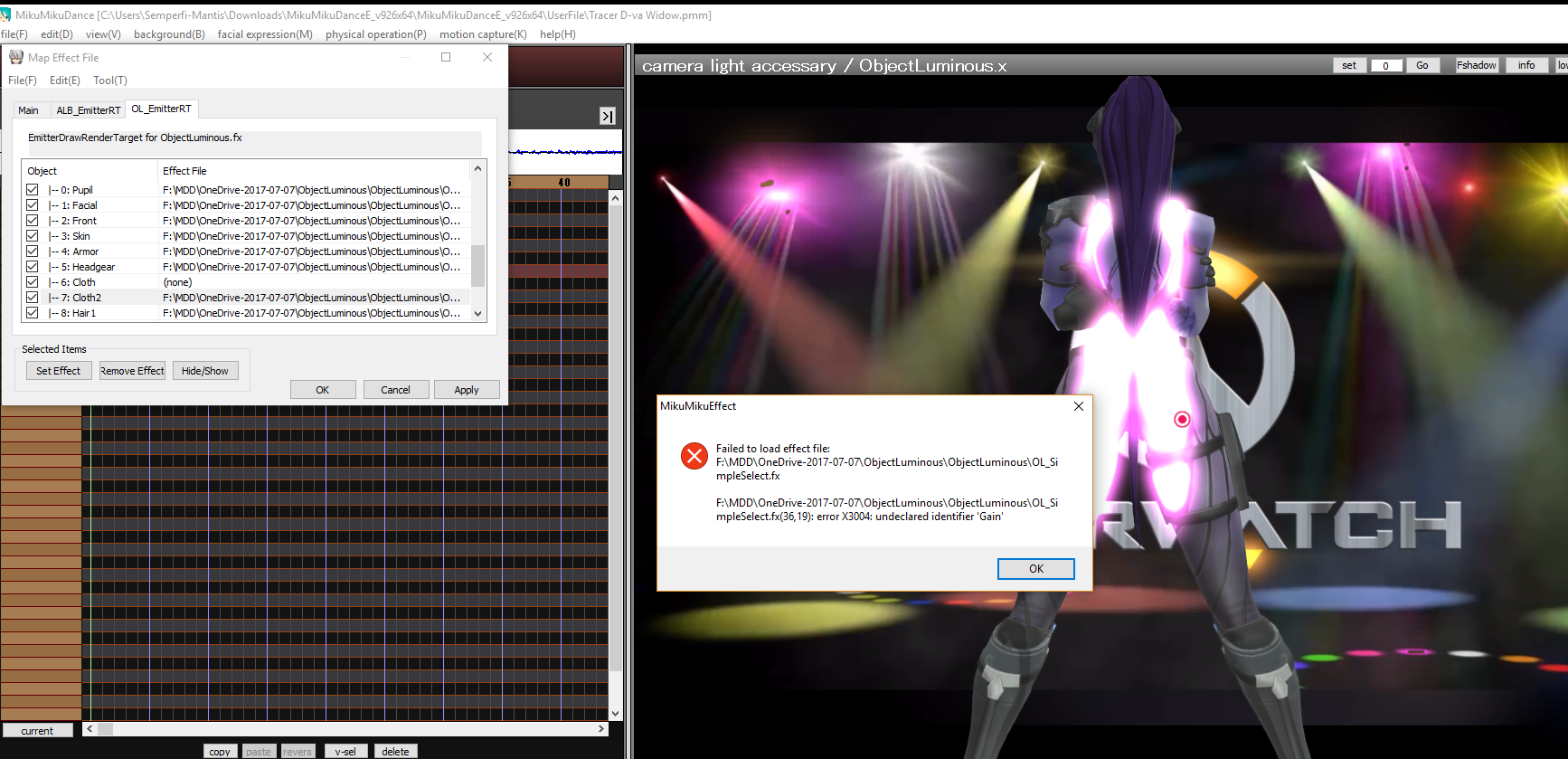Toggle the 6: Cloth object checkbox

33,282
